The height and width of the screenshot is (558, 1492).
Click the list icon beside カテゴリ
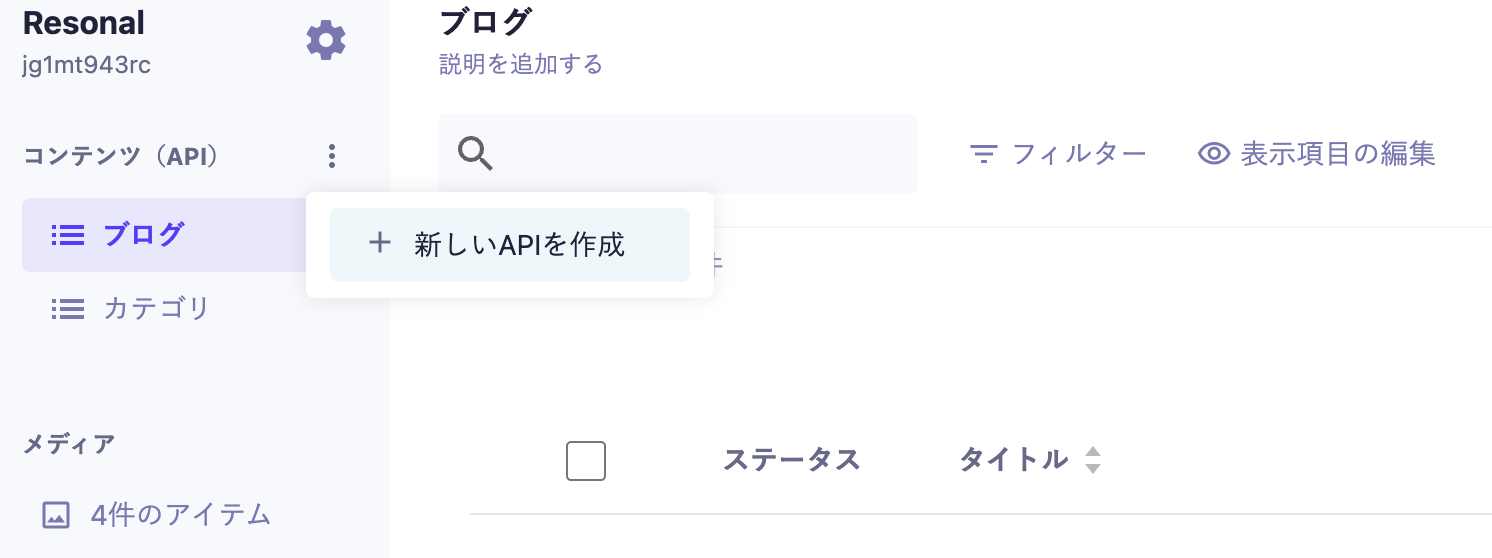click(x=68, y=309)
